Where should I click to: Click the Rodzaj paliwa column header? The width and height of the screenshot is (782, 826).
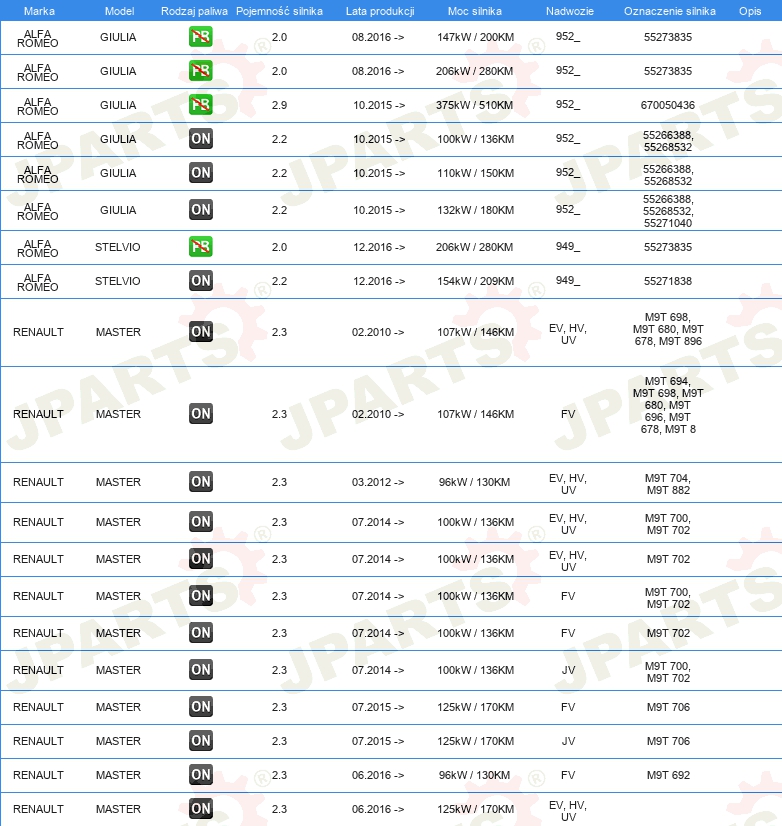tap(194, 11)
